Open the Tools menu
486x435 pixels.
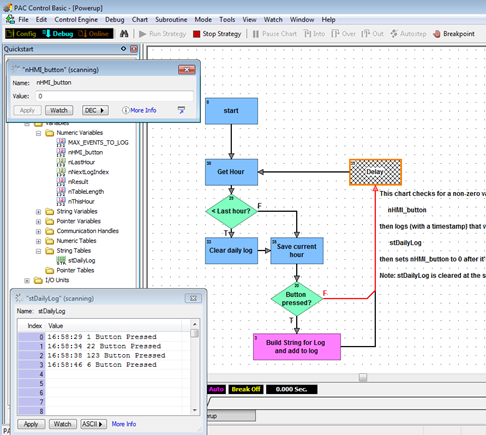227,20
